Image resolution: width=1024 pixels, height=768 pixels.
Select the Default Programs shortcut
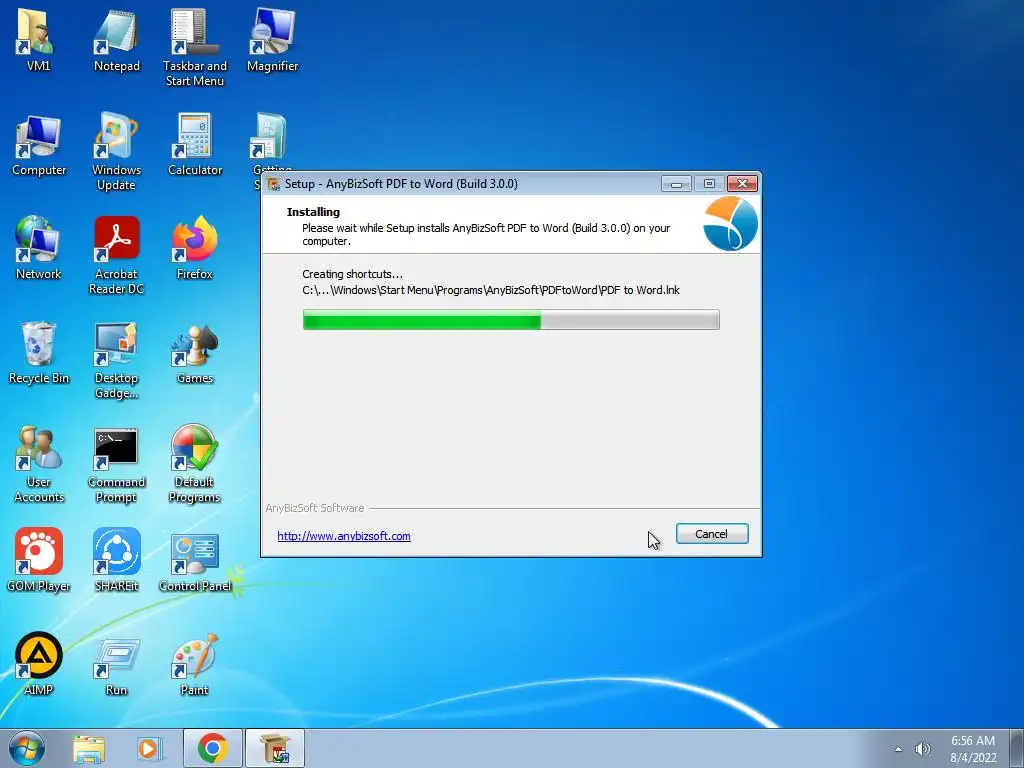195,464
